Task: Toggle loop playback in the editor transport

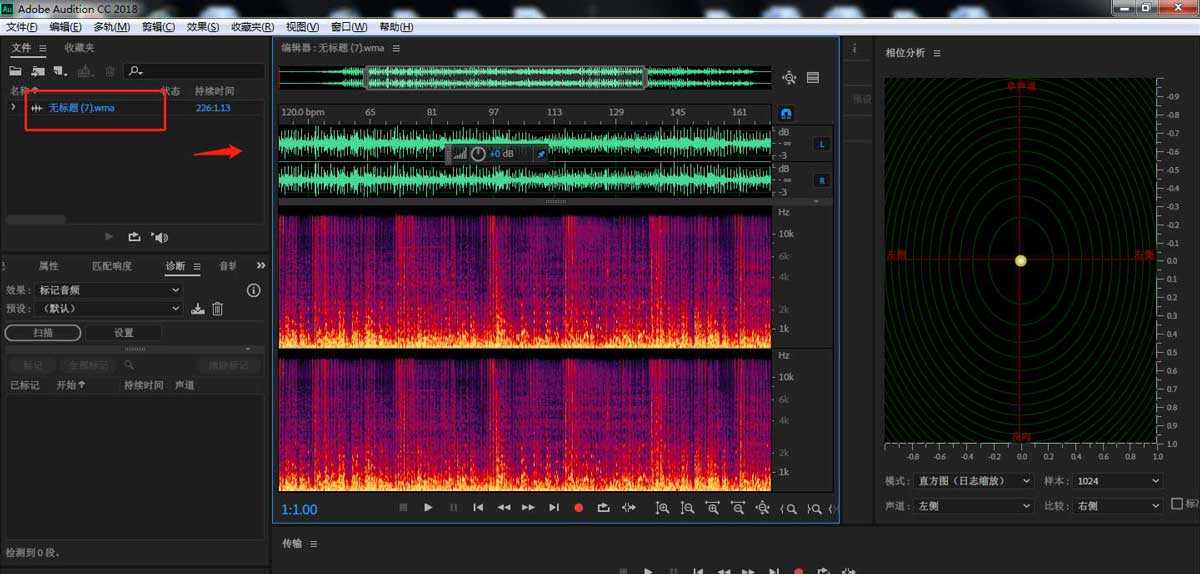Action: 603,508
